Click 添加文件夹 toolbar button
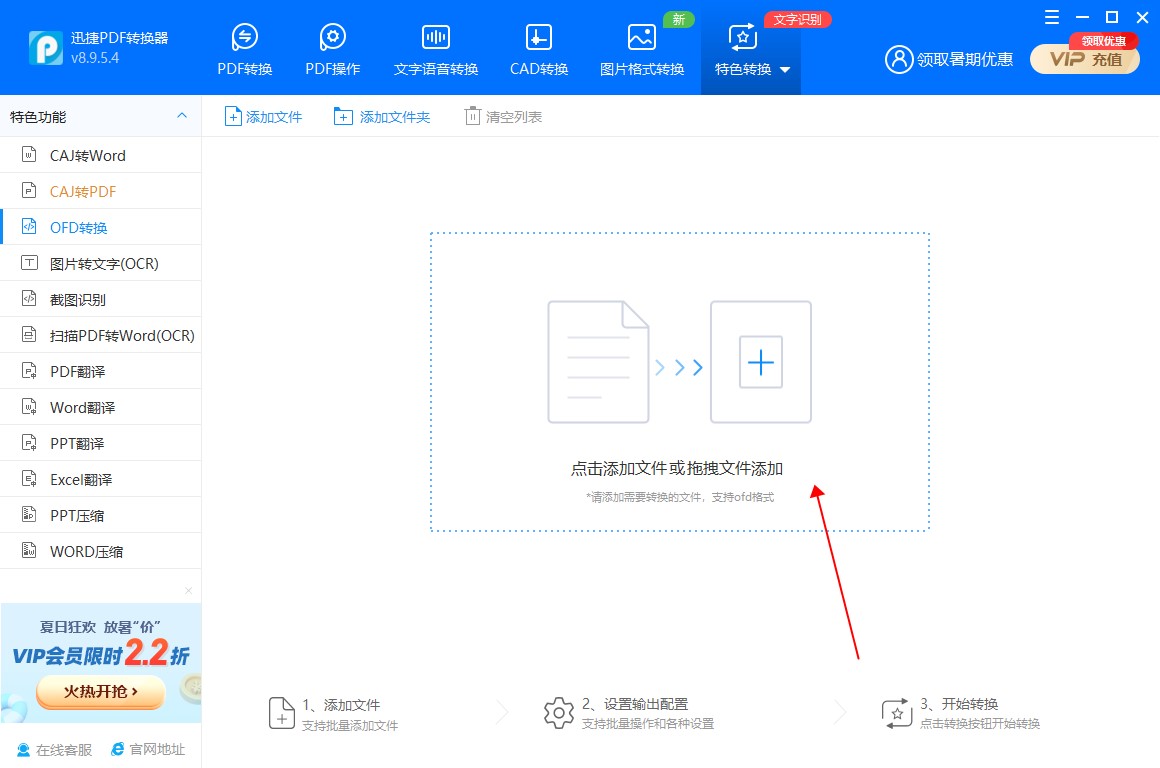The height and width of the screenshot is (768, 1160). 382,117
